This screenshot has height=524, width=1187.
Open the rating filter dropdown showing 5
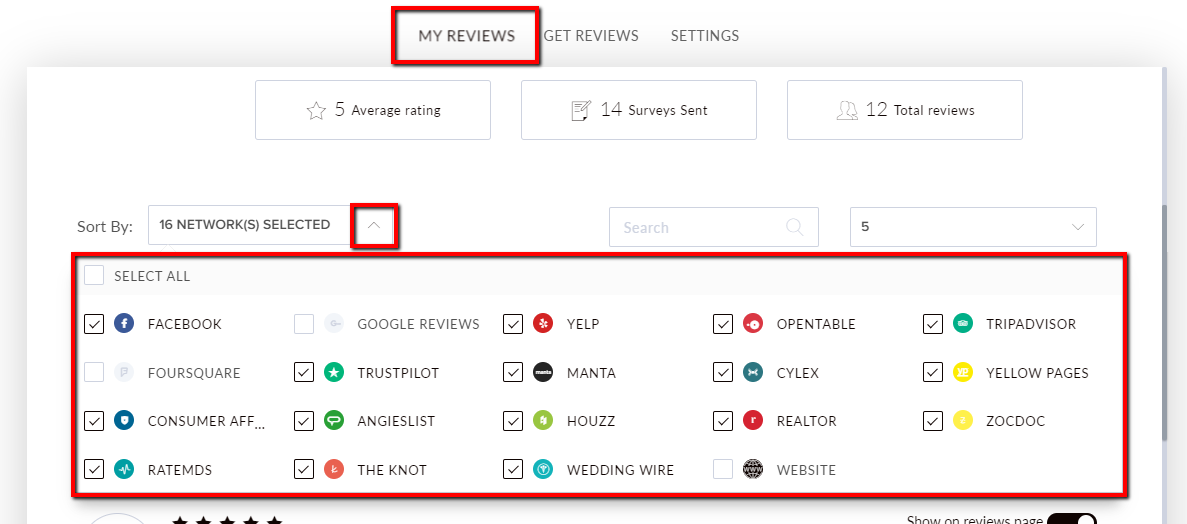click(973, 226)
